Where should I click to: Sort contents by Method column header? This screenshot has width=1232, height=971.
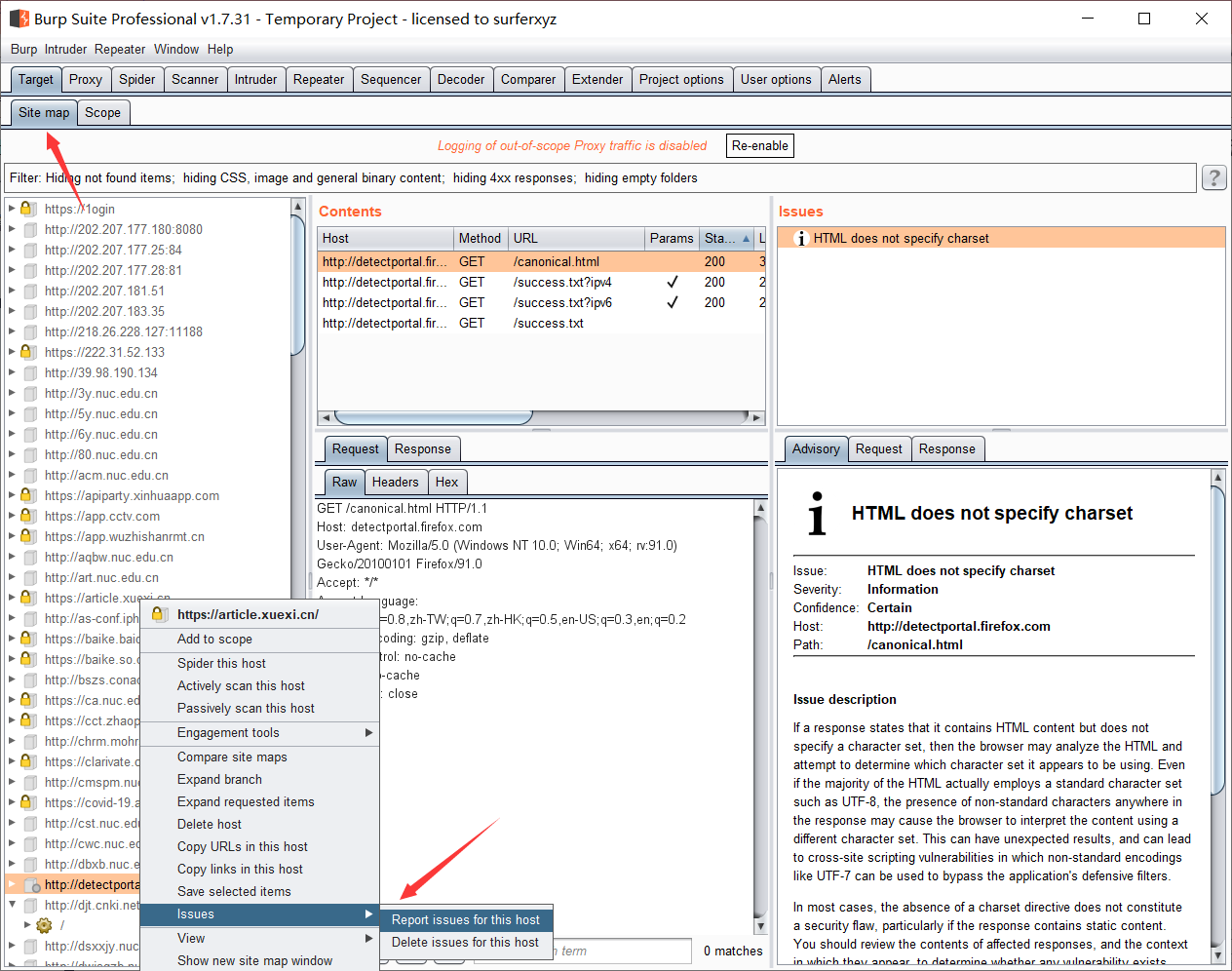coord(480,238)
